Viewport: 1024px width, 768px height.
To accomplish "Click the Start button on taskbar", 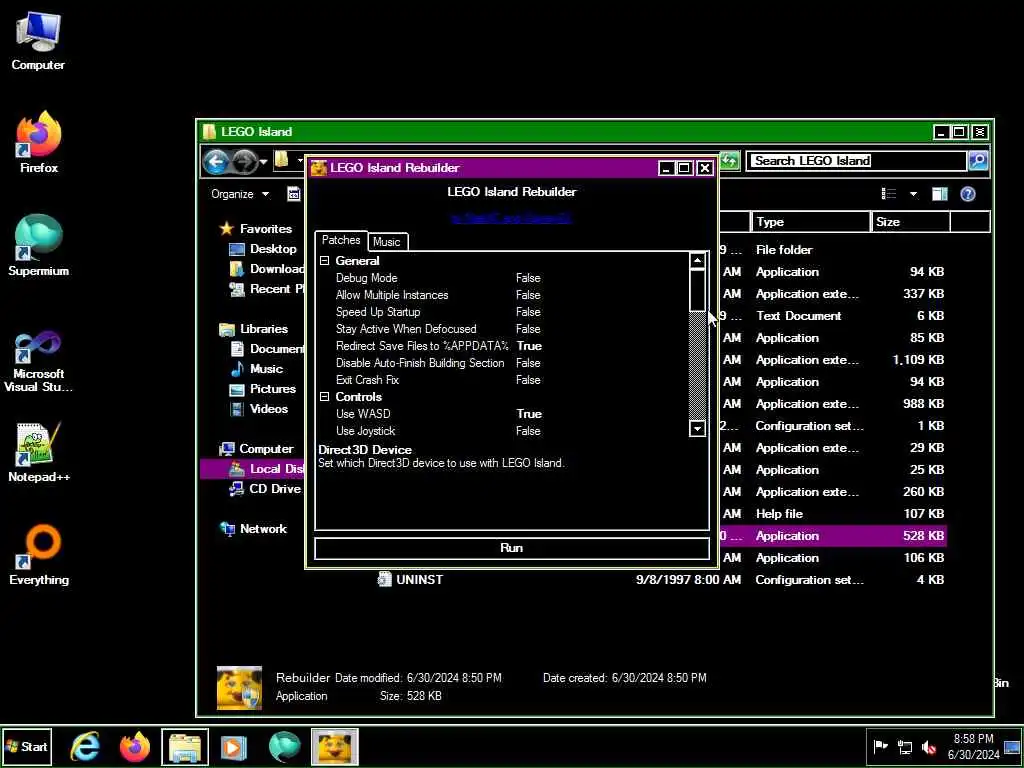I will point(26,746).
